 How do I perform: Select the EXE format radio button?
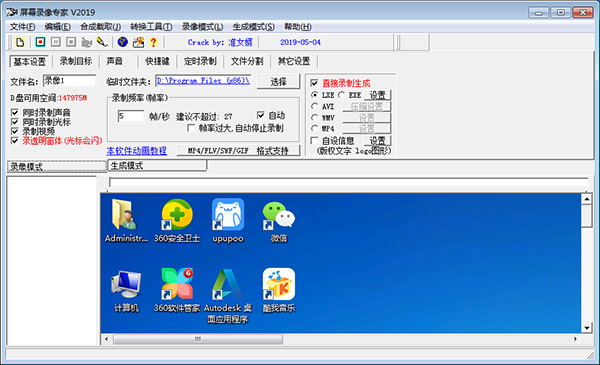(341, 95)
